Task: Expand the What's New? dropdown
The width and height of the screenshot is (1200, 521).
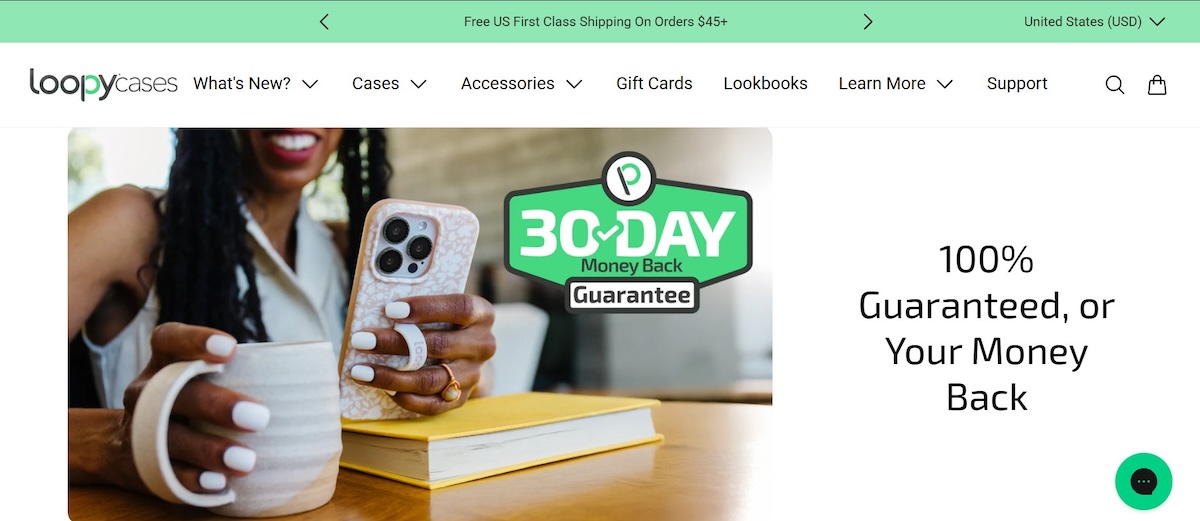Action: pyautogui.click(x=256, y=84)
